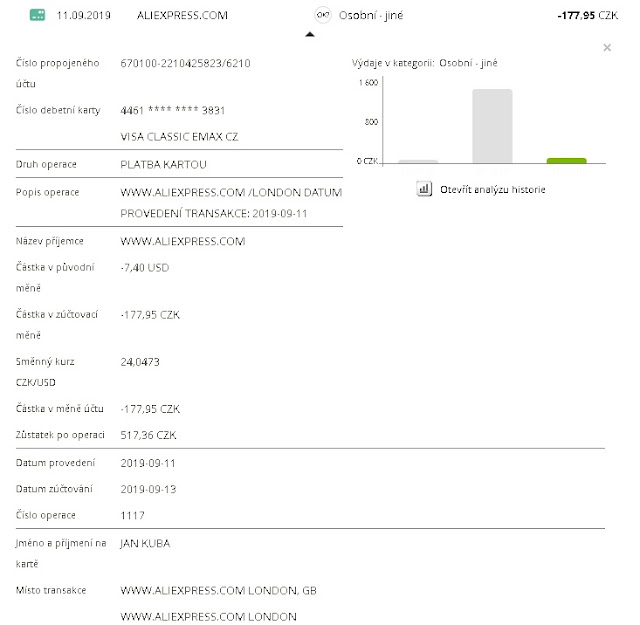Click the ALIEXPRESS.COM transaction title
The height and width of the screenshot is (625, 640).
click(x=182, y=16)
